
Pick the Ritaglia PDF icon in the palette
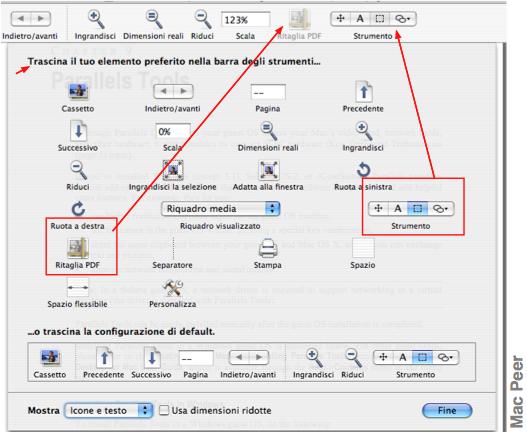click(x=78, y=248)
